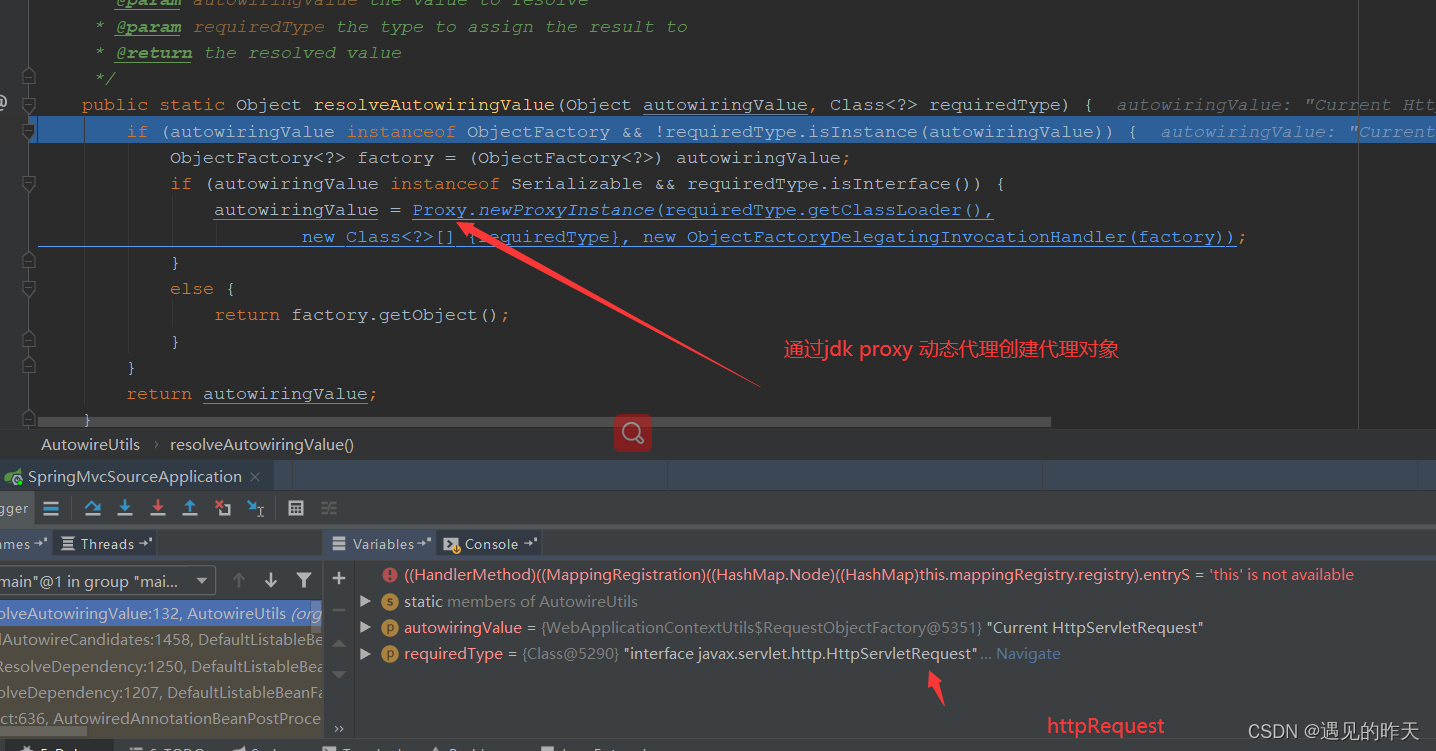Click the Show Execution Point icon
The width and height of the screenshot is (1436, 751).
click(51, 508)
